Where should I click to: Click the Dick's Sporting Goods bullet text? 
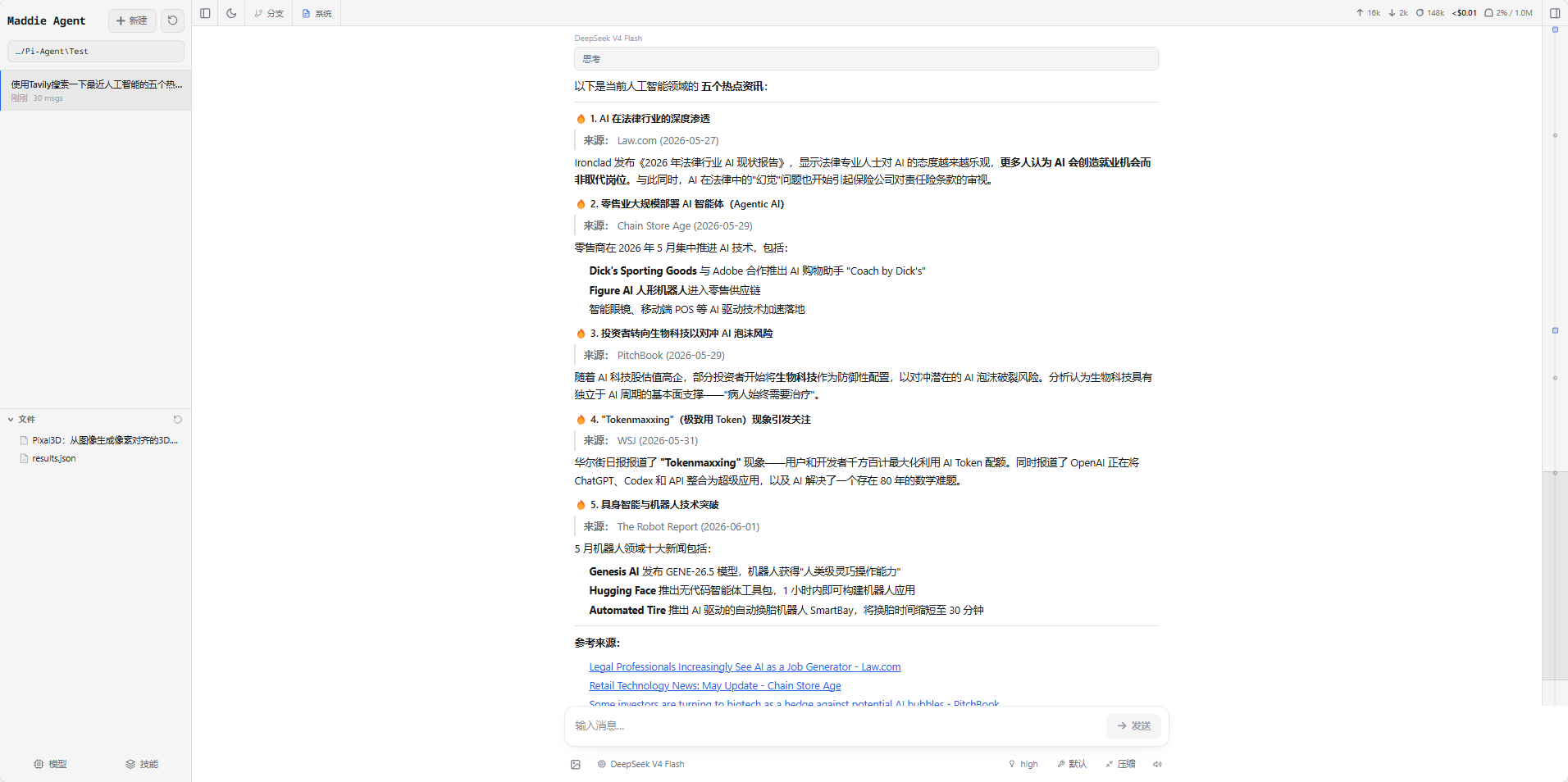[757, 271]
